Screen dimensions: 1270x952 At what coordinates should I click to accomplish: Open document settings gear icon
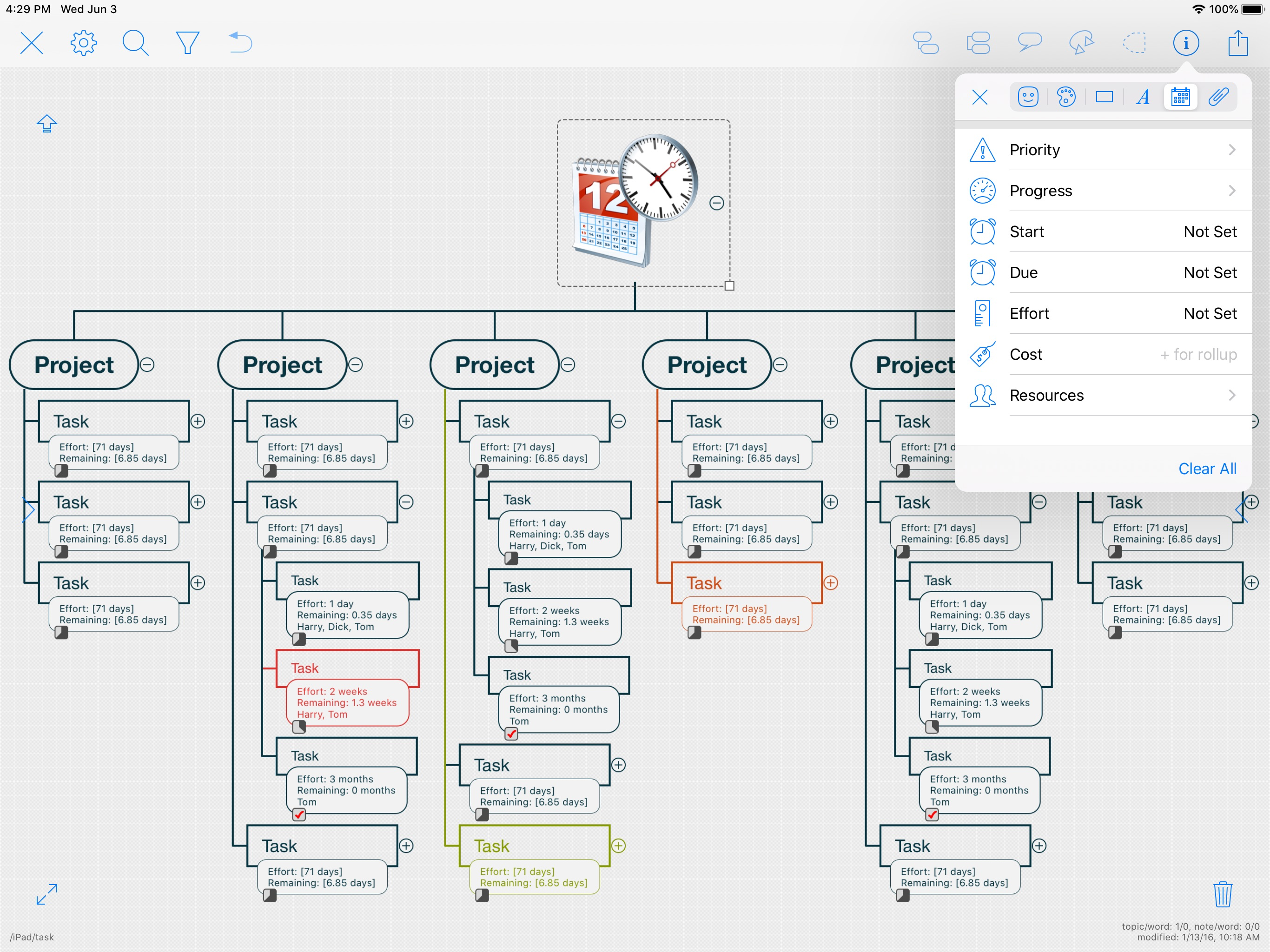(x=83, y=43)
